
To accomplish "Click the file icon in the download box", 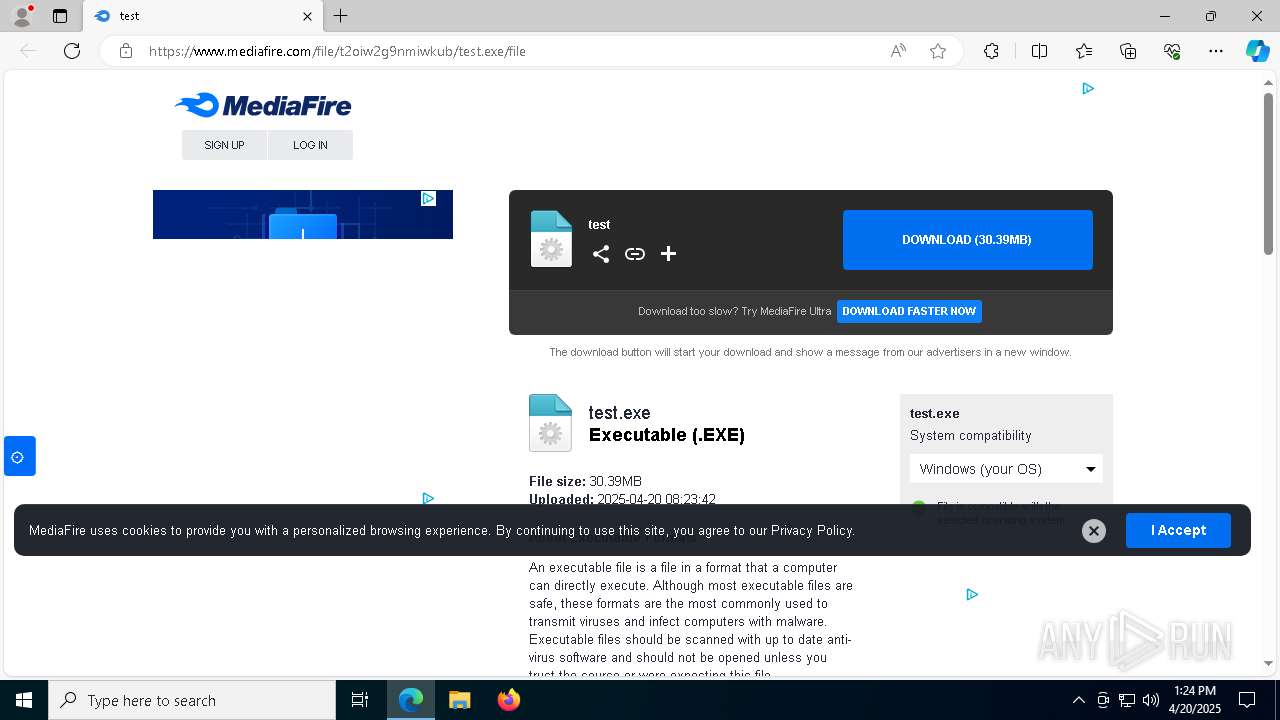I will tap(551, 239).
